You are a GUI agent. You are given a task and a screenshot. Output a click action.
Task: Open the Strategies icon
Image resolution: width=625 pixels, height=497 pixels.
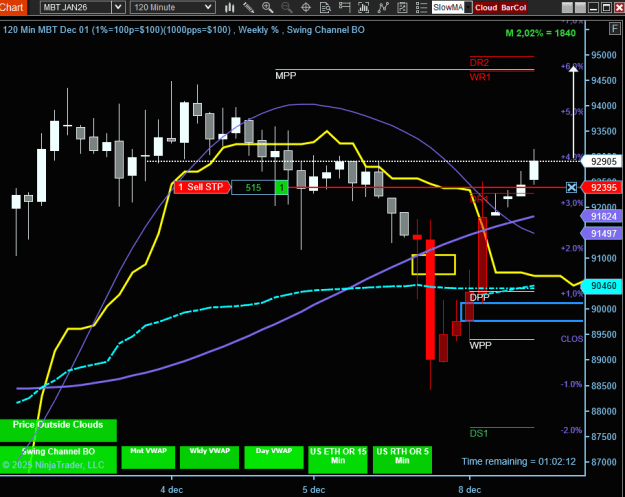point(402,7)
